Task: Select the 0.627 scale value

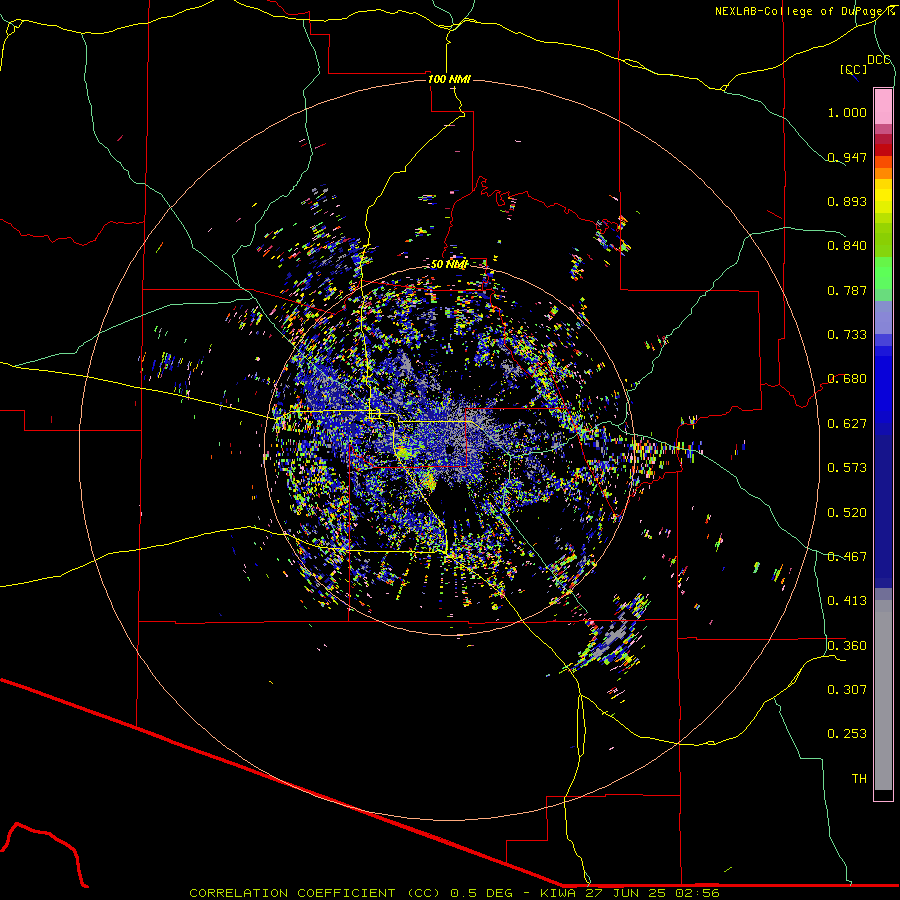Action: (x=847, y=424)
